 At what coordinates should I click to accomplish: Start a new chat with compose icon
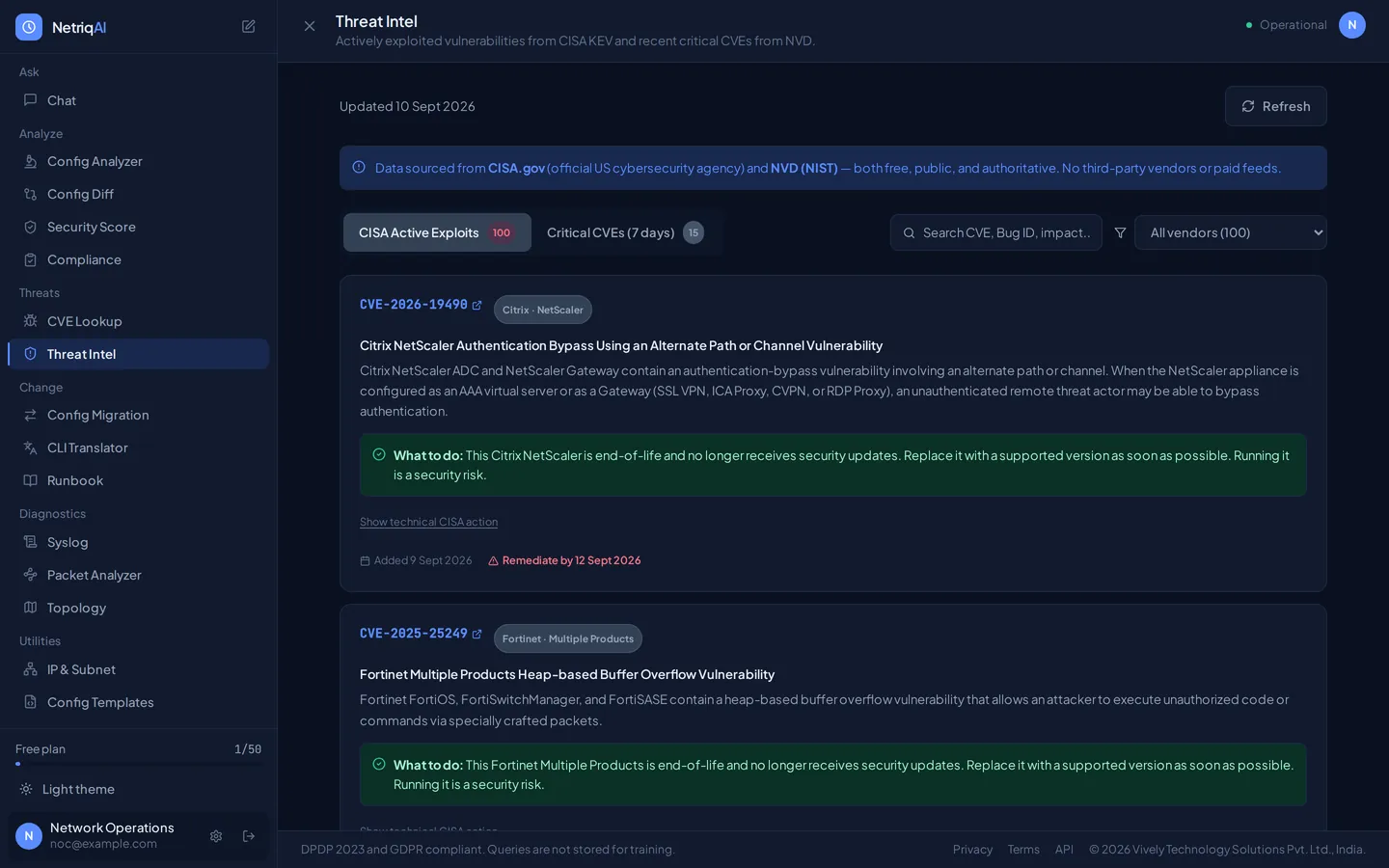(x=248, y=27)
